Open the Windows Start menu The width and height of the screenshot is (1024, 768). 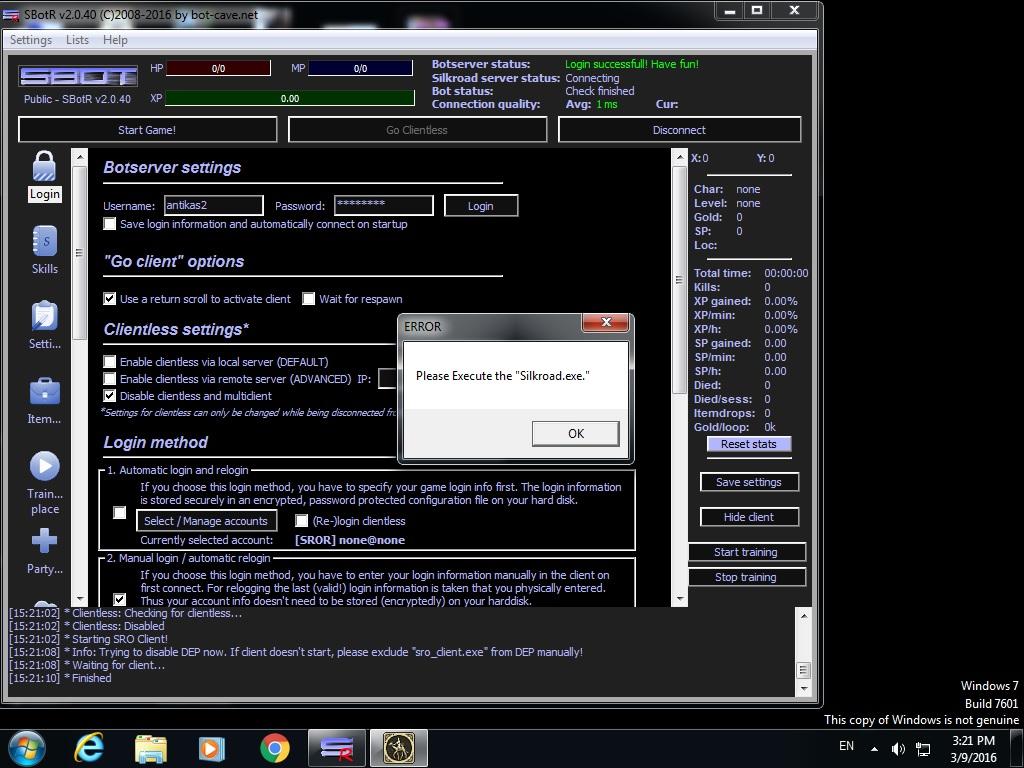pos(26,748)
